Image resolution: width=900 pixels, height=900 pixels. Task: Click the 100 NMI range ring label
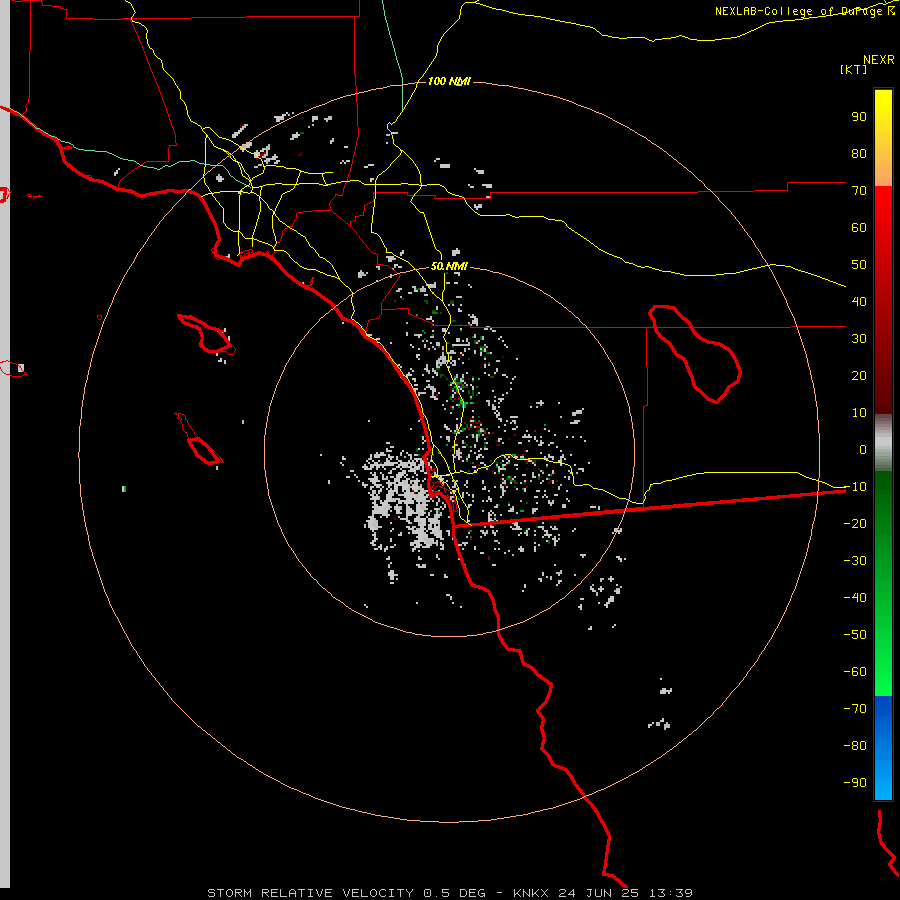[449, 82]
